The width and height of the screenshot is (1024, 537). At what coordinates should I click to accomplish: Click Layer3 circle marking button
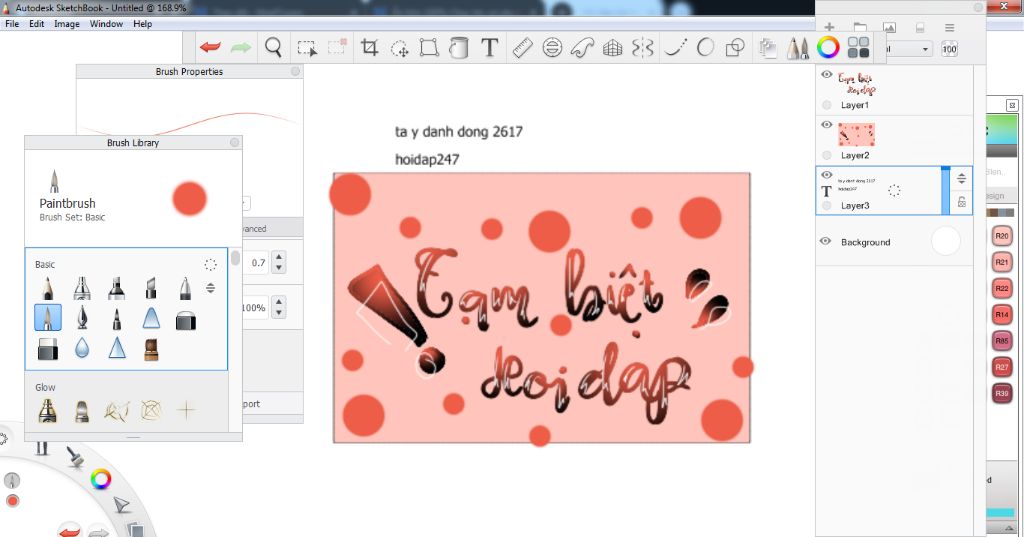[827, 206]
